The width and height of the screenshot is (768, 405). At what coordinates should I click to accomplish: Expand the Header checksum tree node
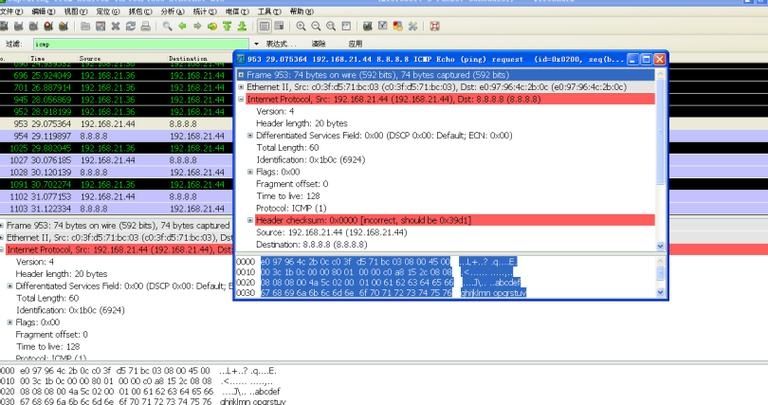250,220
